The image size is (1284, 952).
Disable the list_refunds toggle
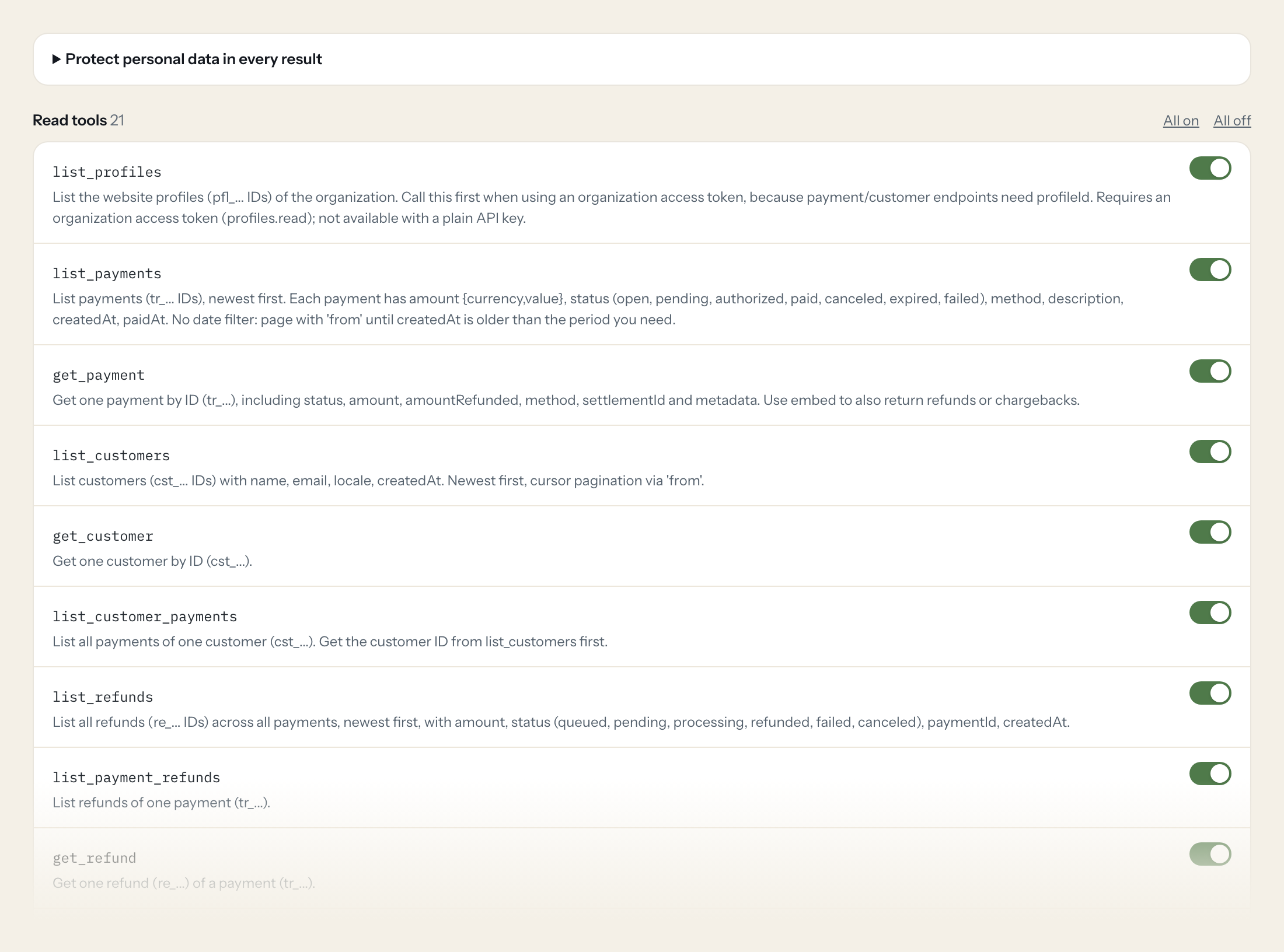coord(1210,693)
